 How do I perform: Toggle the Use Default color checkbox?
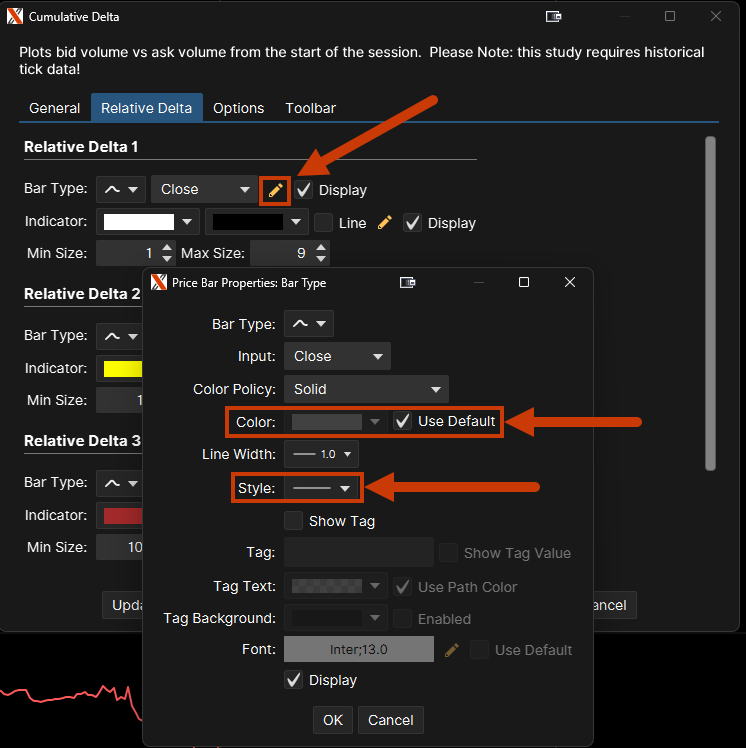403,422
